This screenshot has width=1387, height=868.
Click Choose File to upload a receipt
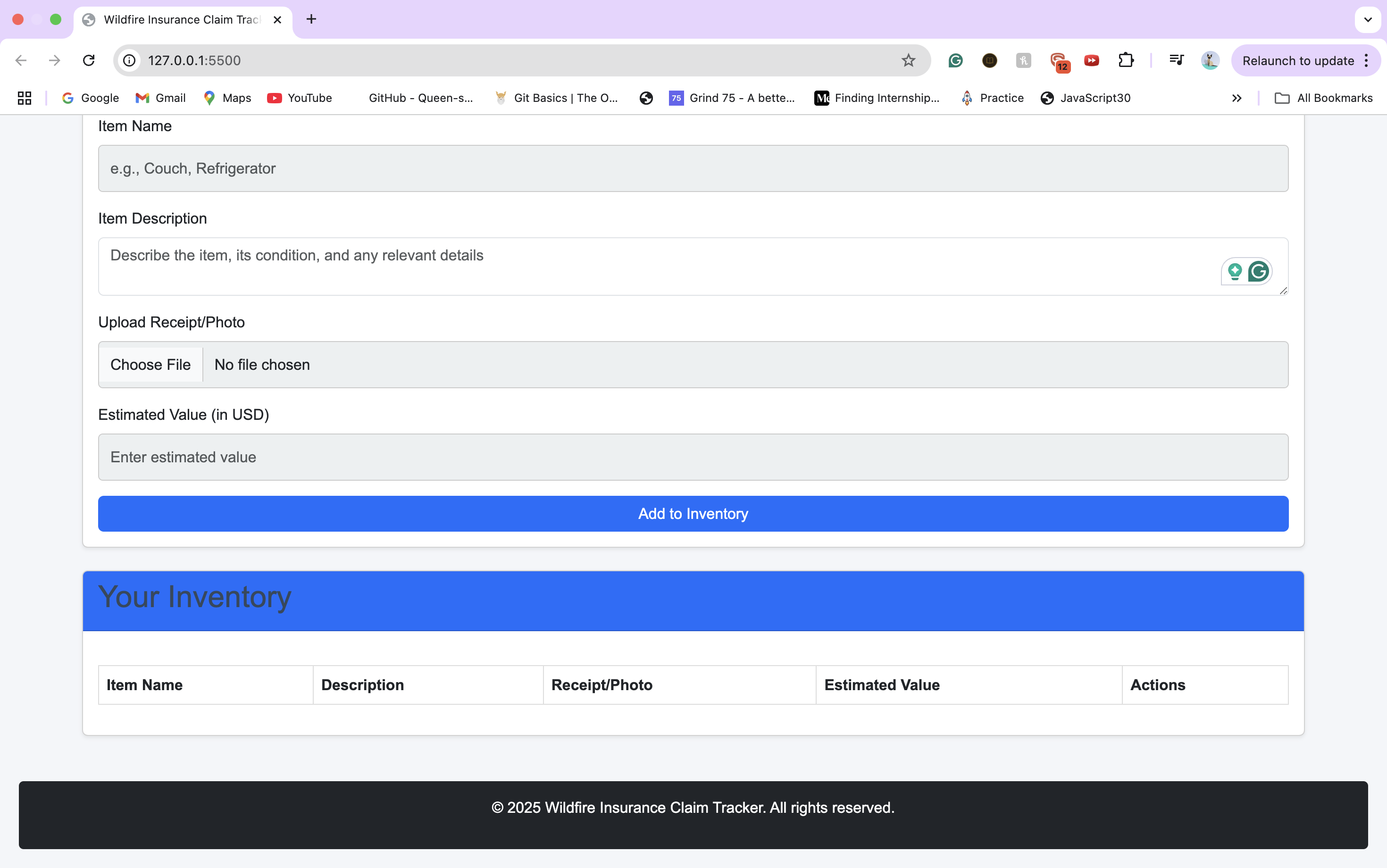tap(150, 365)
